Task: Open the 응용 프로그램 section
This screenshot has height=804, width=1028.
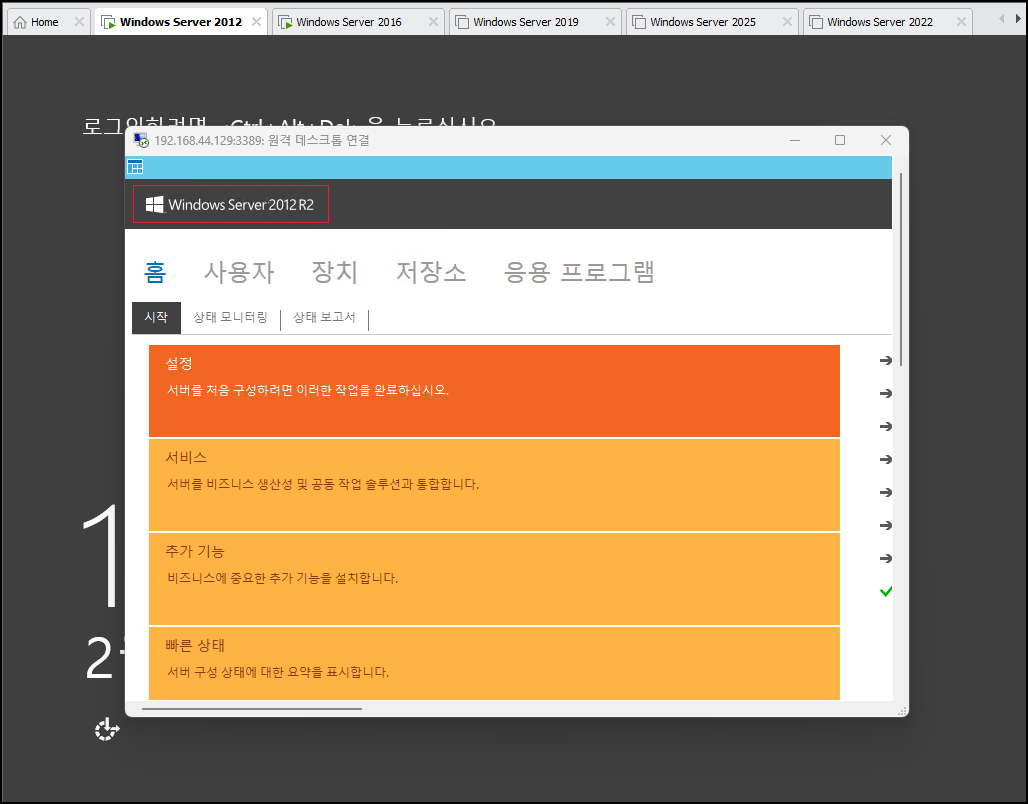Action: click(x=579, y=271)
